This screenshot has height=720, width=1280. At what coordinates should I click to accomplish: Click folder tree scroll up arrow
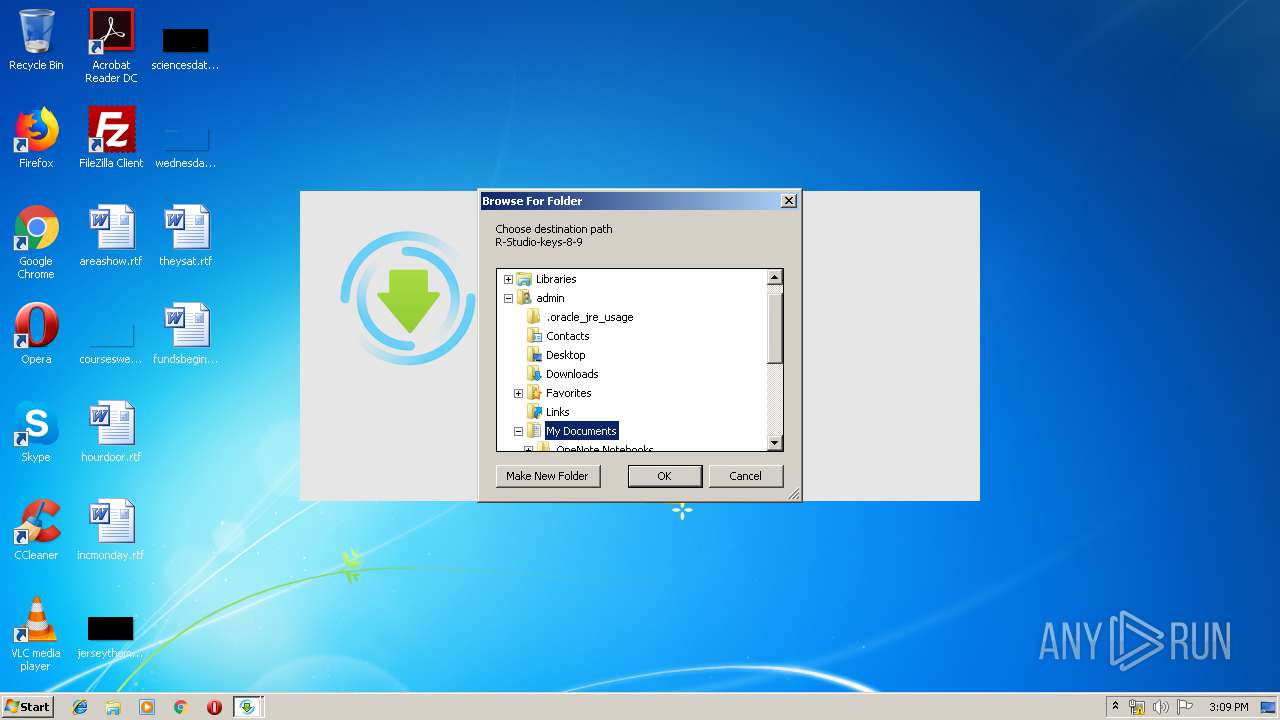point(774,278)
